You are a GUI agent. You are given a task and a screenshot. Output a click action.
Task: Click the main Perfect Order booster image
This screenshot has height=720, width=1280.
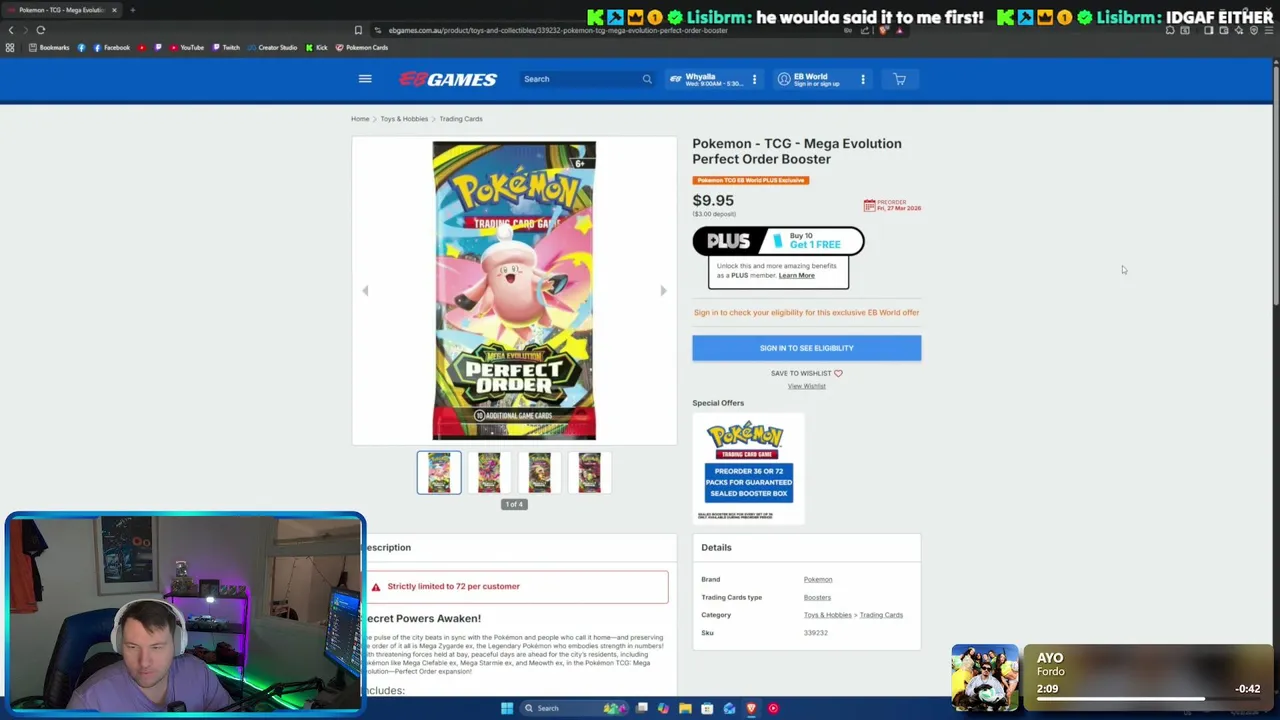point(514,290)
